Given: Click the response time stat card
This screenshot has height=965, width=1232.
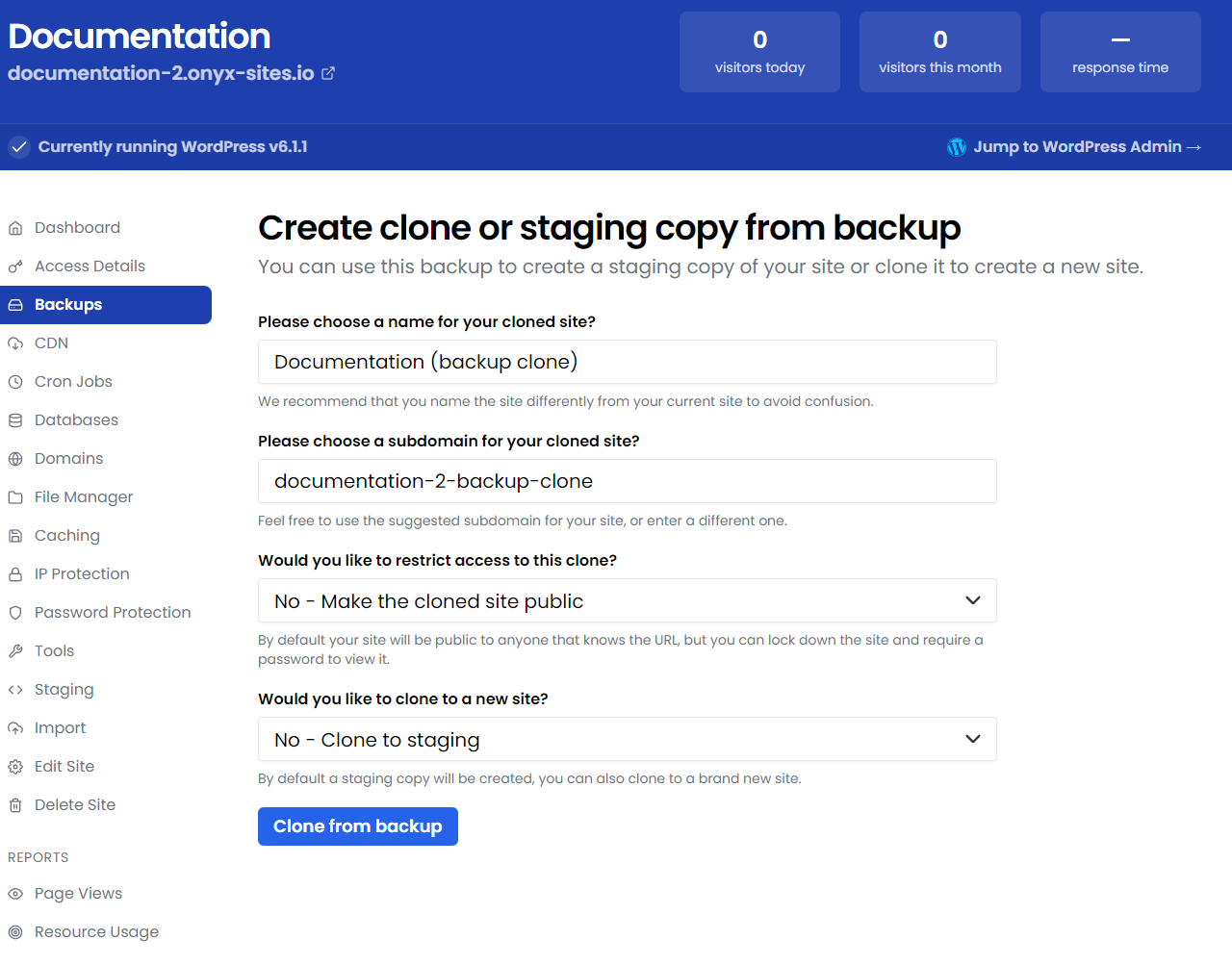Looking at the screenshot, I should [1120, 52].
